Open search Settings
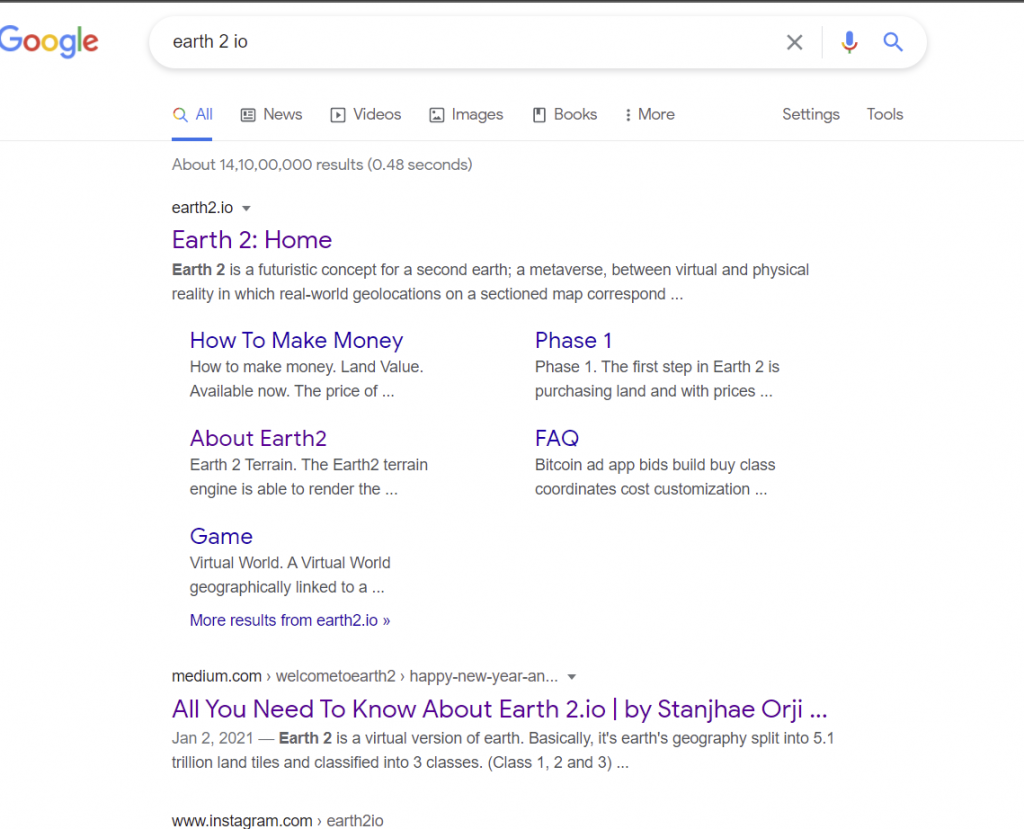 coord(810,114)
